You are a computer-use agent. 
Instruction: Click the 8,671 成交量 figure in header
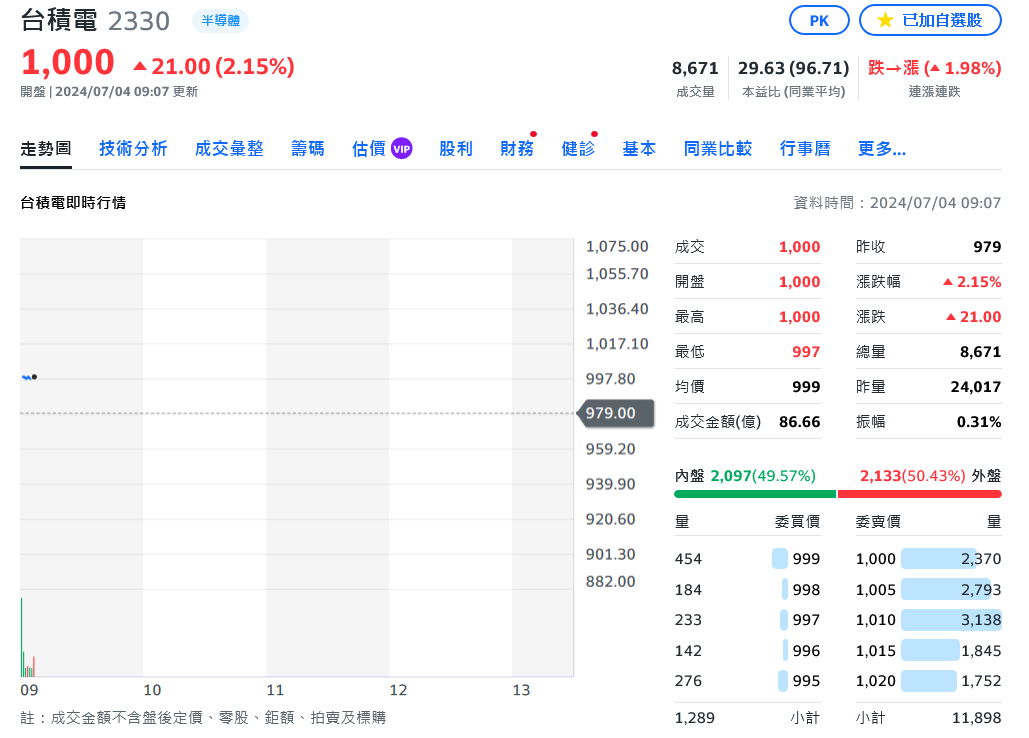coord(695,68)
